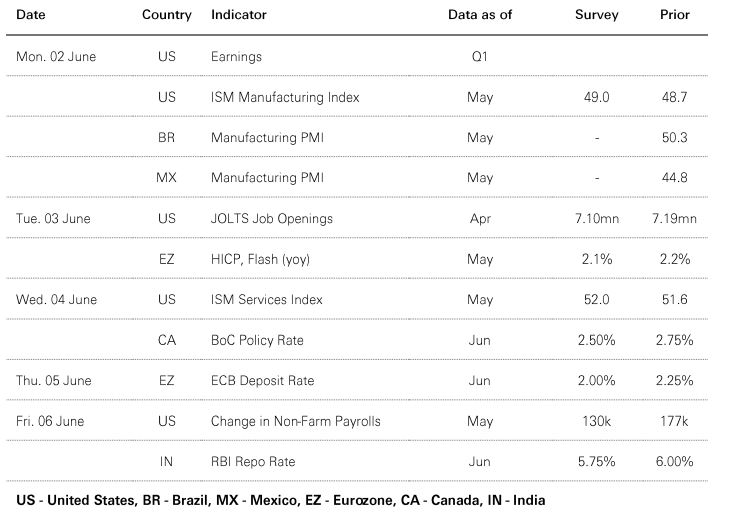Click the Date column header

click(x=30, y=15)
